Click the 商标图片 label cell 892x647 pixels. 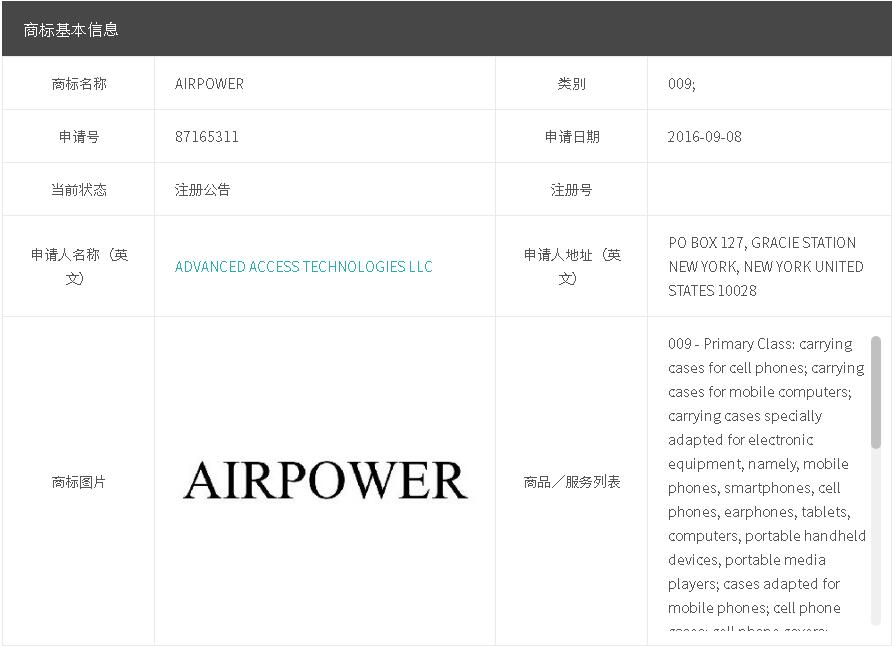pyautogui.click(x=79, y=482)
